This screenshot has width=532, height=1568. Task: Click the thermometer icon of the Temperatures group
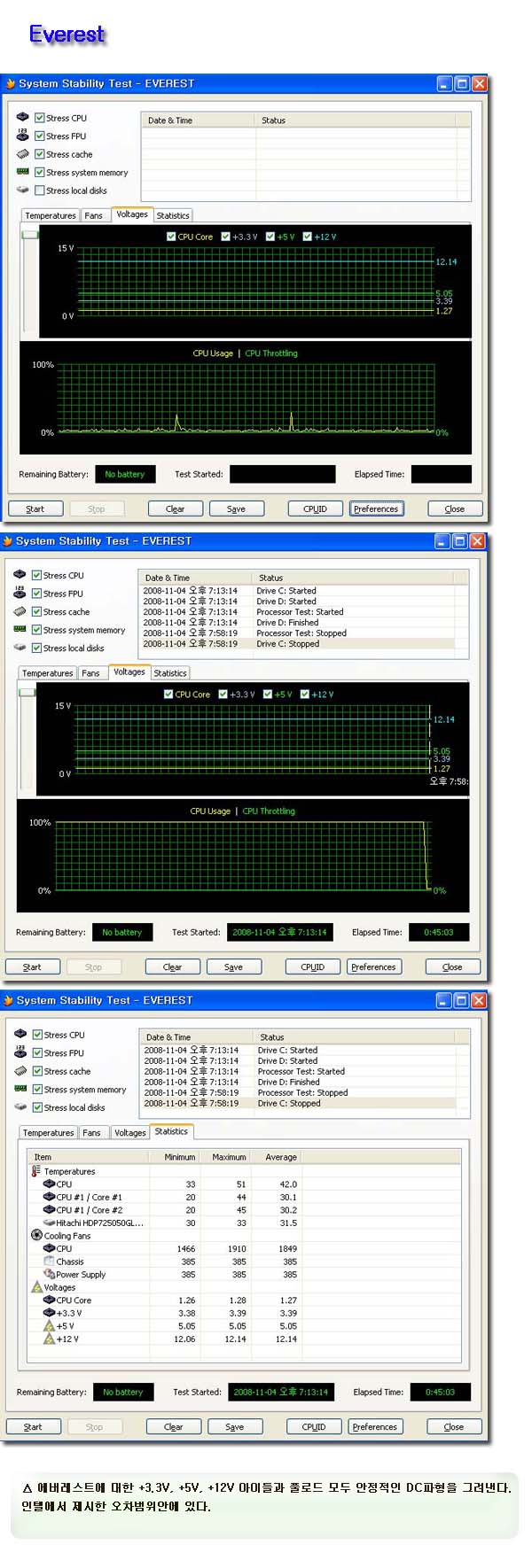(x=36, y=1171)
